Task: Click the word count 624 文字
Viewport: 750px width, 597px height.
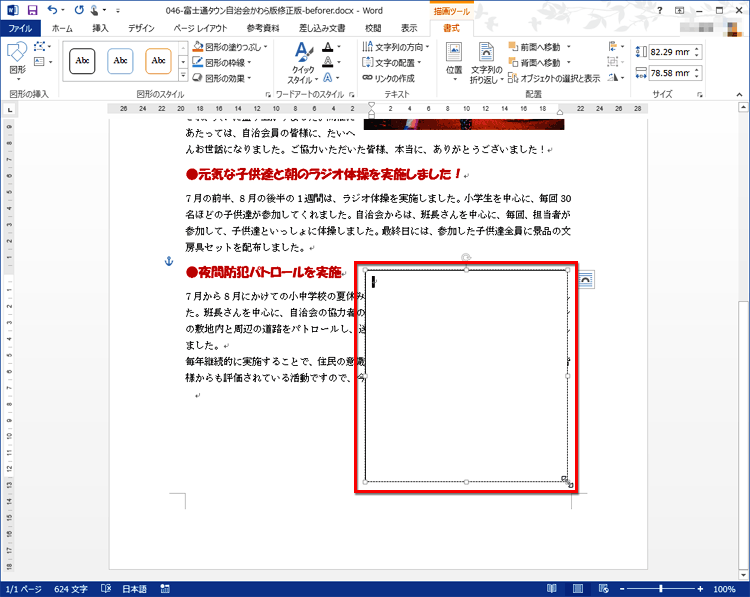Action: tap(71, 589)
